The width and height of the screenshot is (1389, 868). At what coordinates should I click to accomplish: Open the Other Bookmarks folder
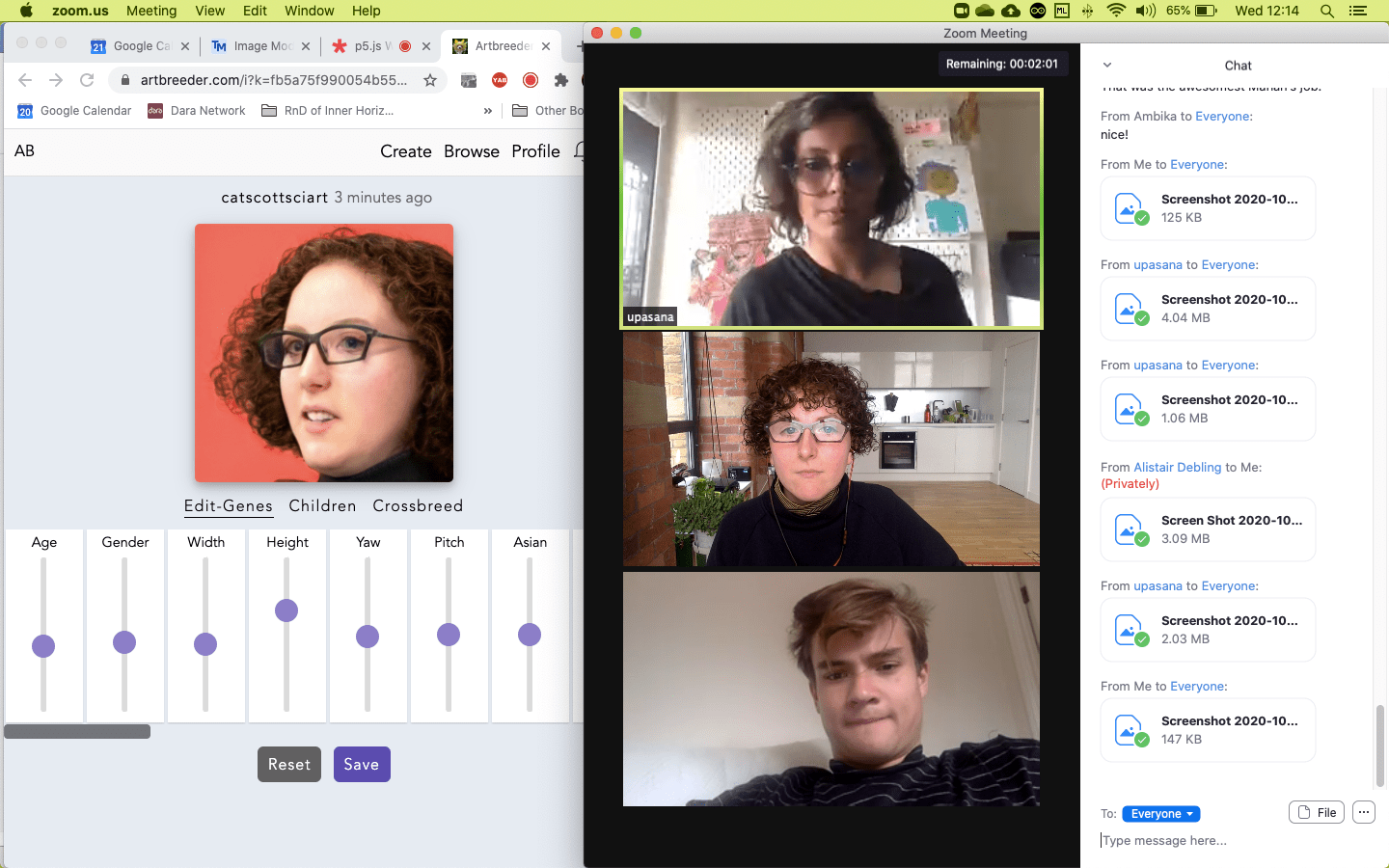[547, 111]
